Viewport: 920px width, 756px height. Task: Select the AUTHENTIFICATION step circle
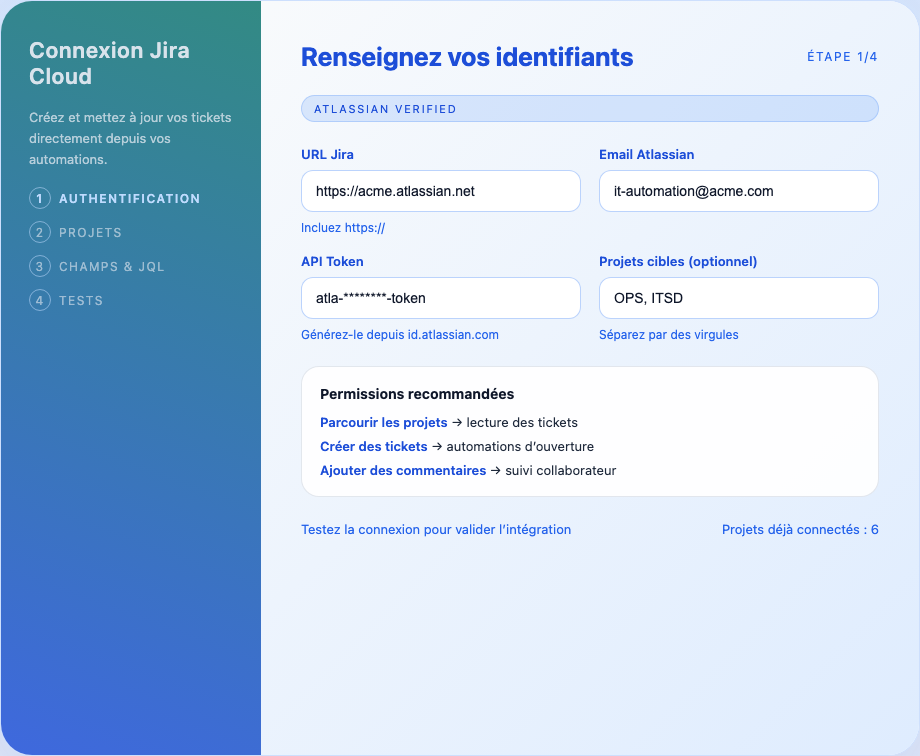pos(40,198)
